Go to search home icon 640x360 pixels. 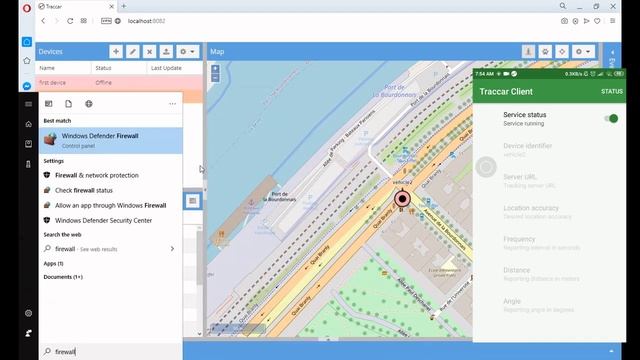point(29,124)
